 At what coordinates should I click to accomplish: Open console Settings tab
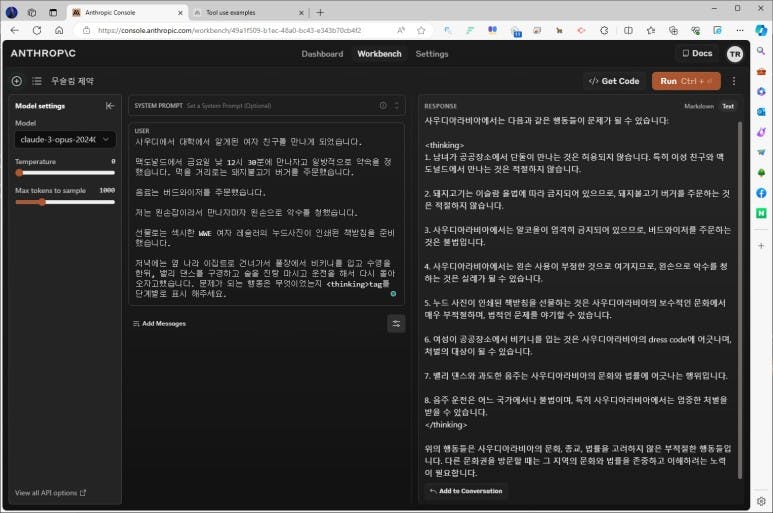coord(432,54)
